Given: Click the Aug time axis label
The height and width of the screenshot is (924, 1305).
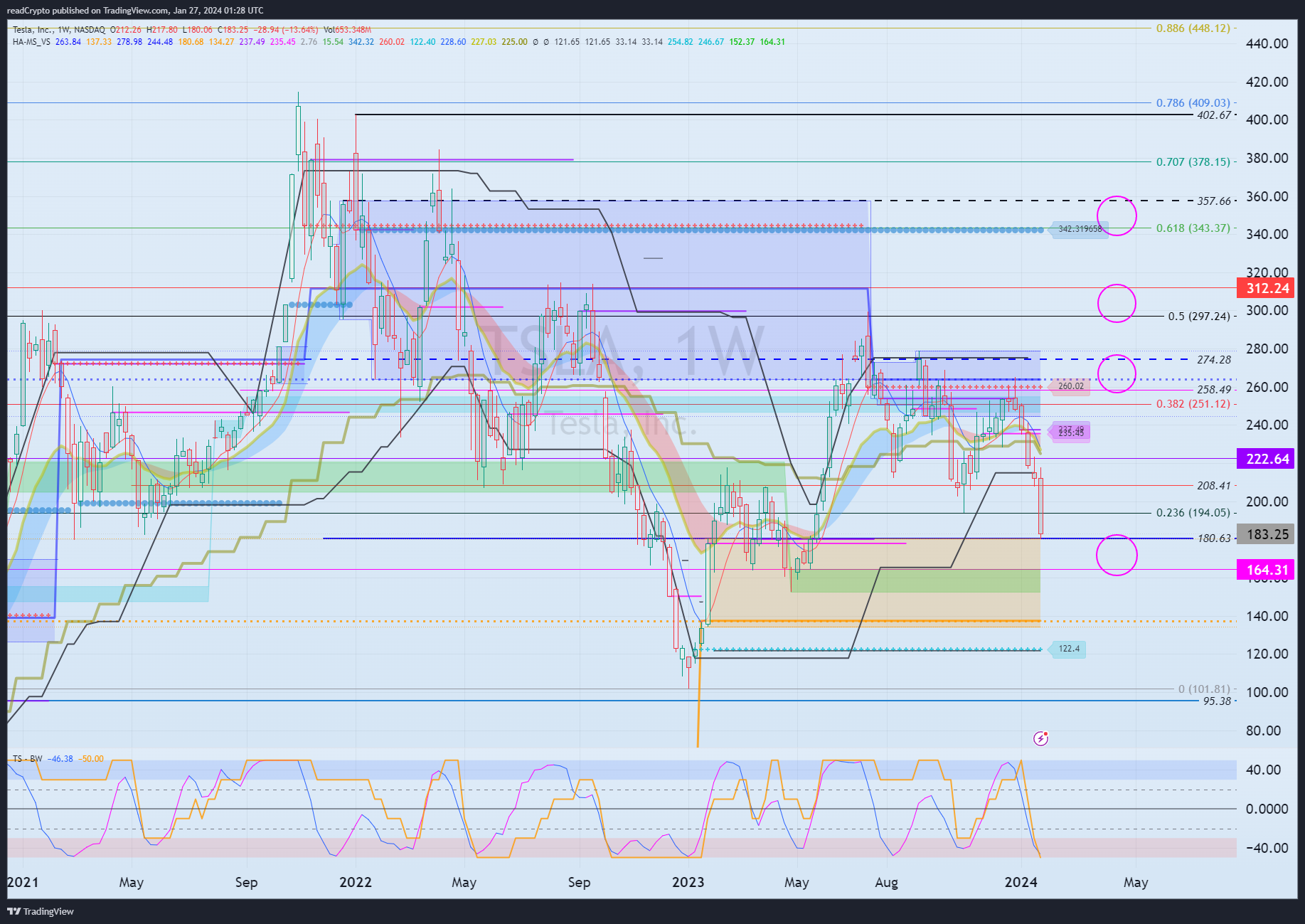Looking at the screenshot, I should 886,883.
